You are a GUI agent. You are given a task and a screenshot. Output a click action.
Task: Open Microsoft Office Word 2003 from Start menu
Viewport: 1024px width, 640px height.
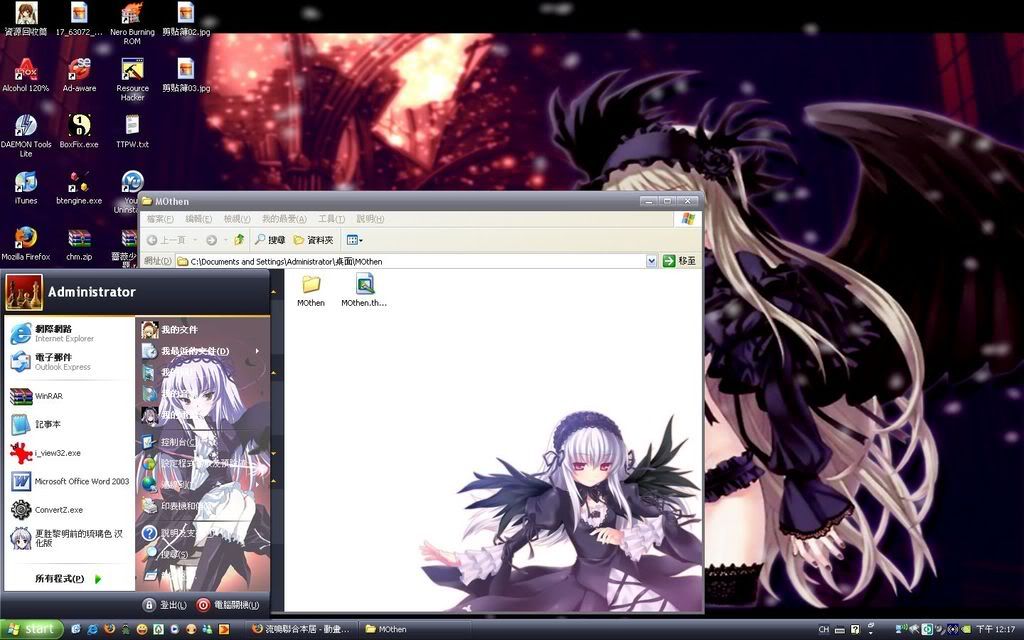click(x=69, y=481)
